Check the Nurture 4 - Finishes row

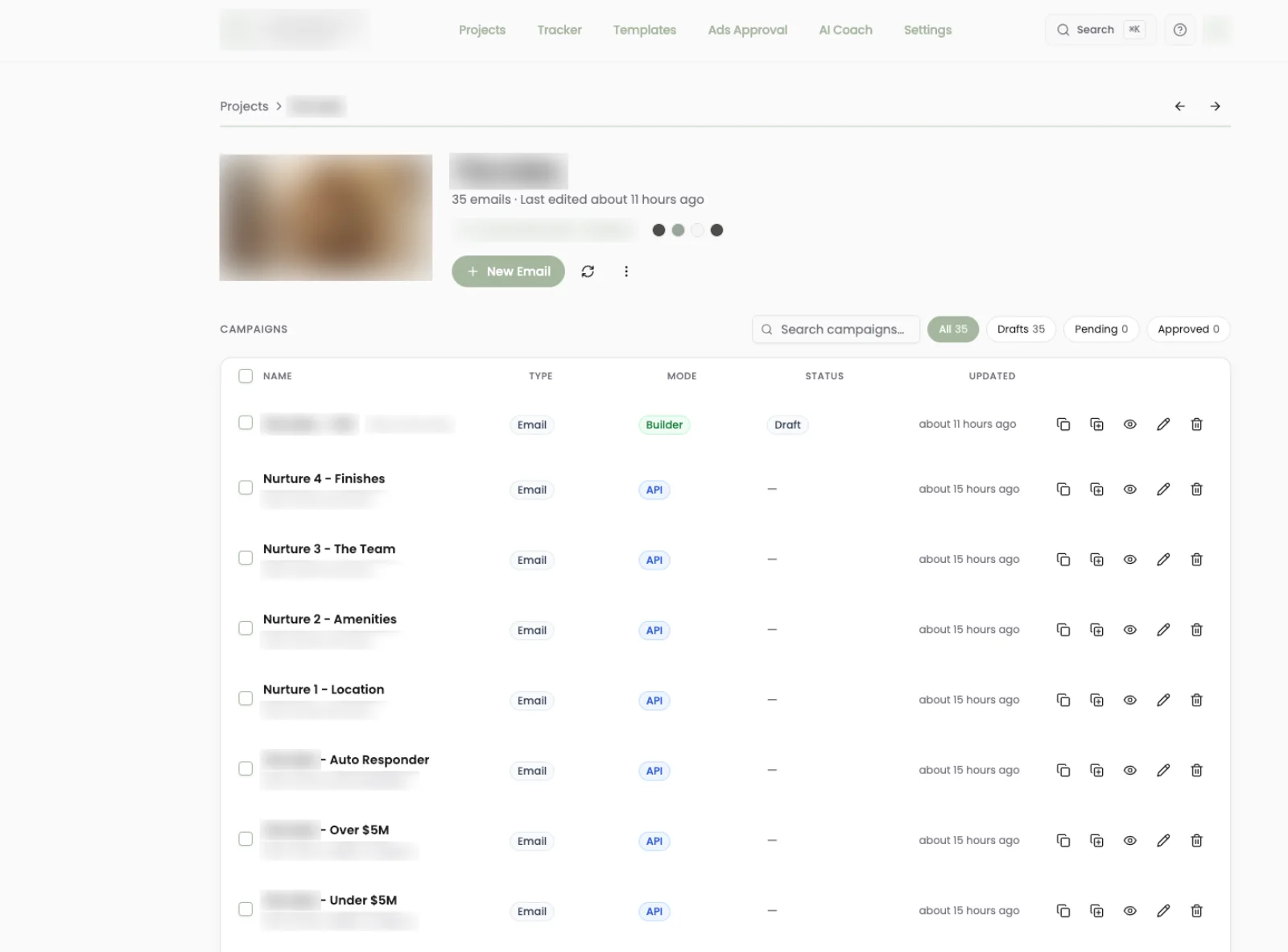(x=246, y=487)
